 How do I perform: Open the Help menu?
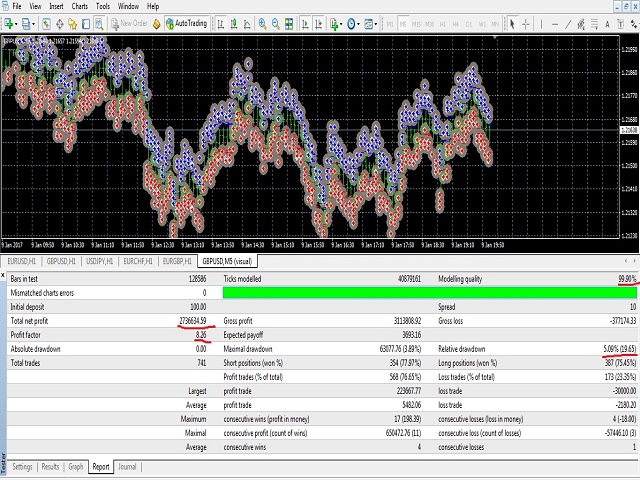click(x=153, y=6)
